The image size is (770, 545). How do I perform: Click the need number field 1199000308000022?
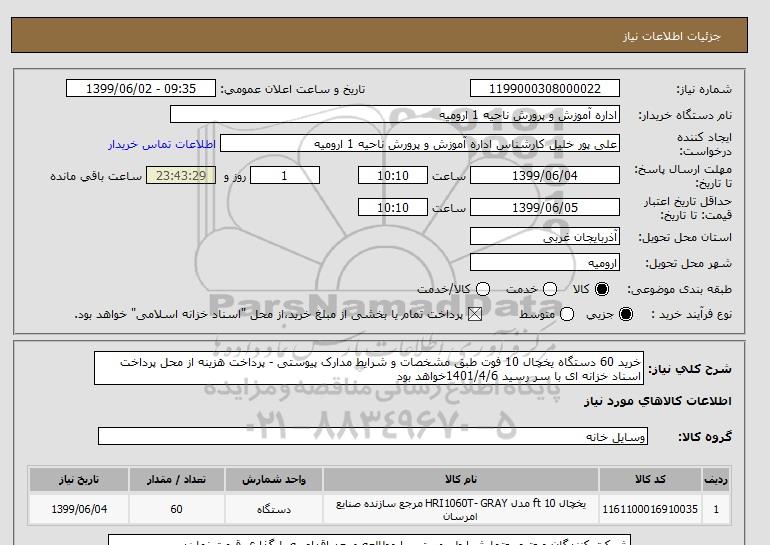pos(545,88)
